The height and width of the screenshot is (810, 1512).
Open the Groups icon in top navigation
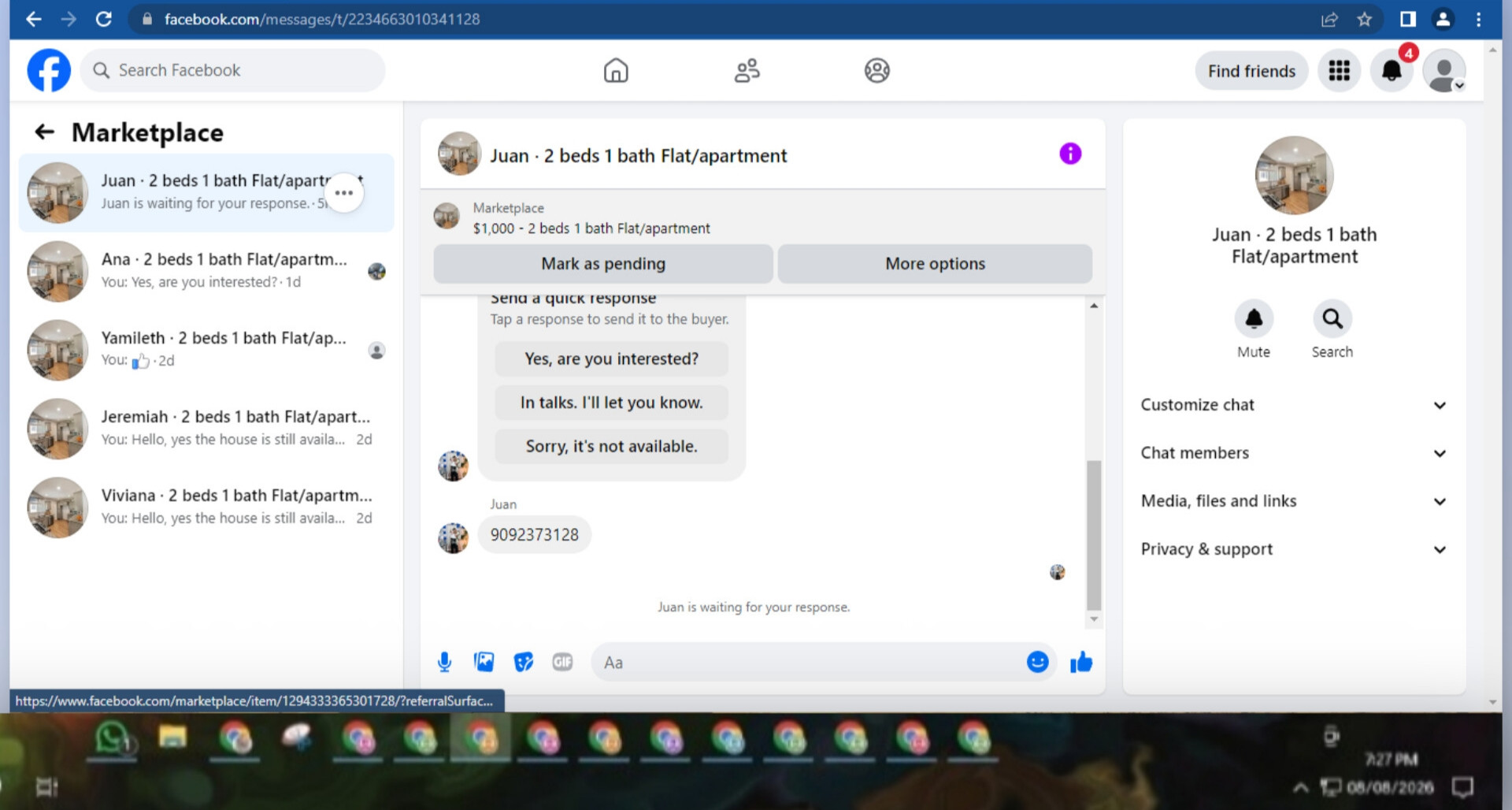pyautogui.click(x=876, y=70)
